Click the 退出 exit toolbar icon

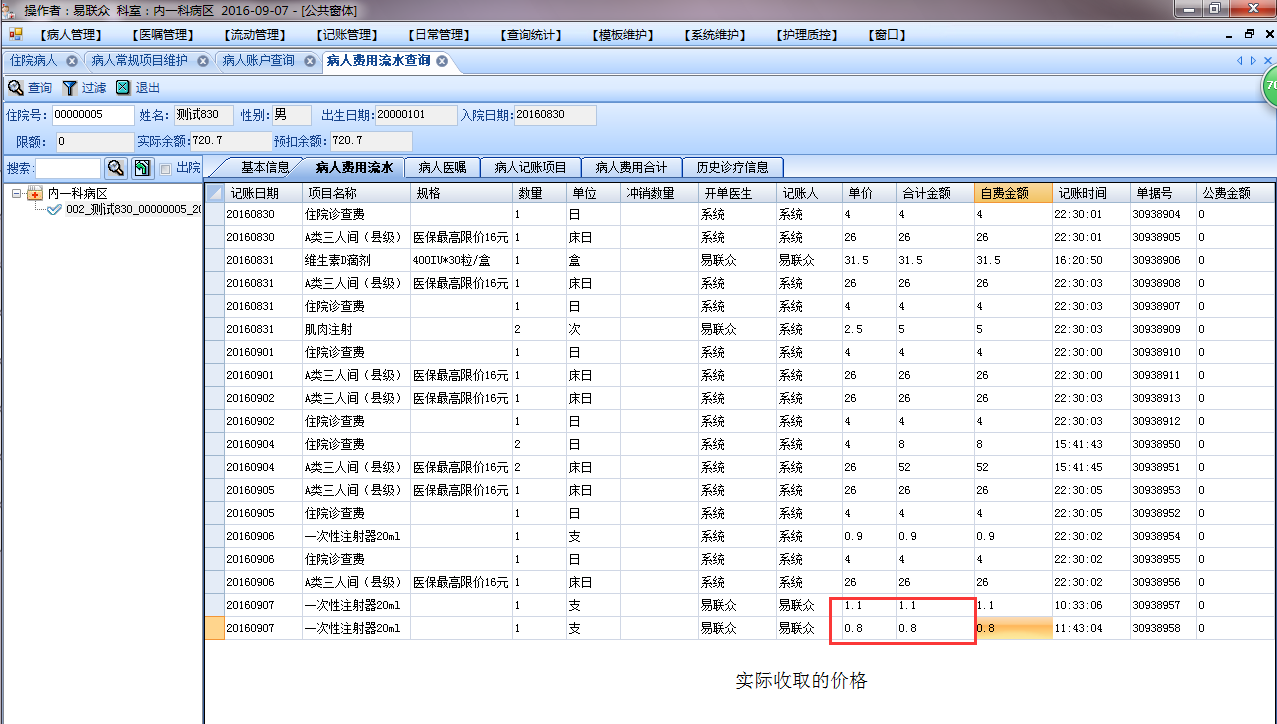[x=123, y=88]
